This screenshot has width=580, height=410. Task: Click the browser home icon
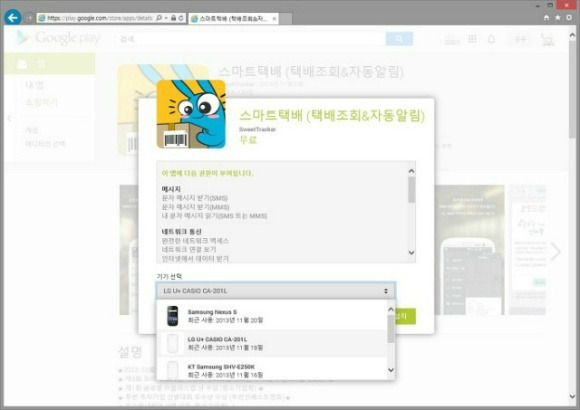(x=546, y=17)
